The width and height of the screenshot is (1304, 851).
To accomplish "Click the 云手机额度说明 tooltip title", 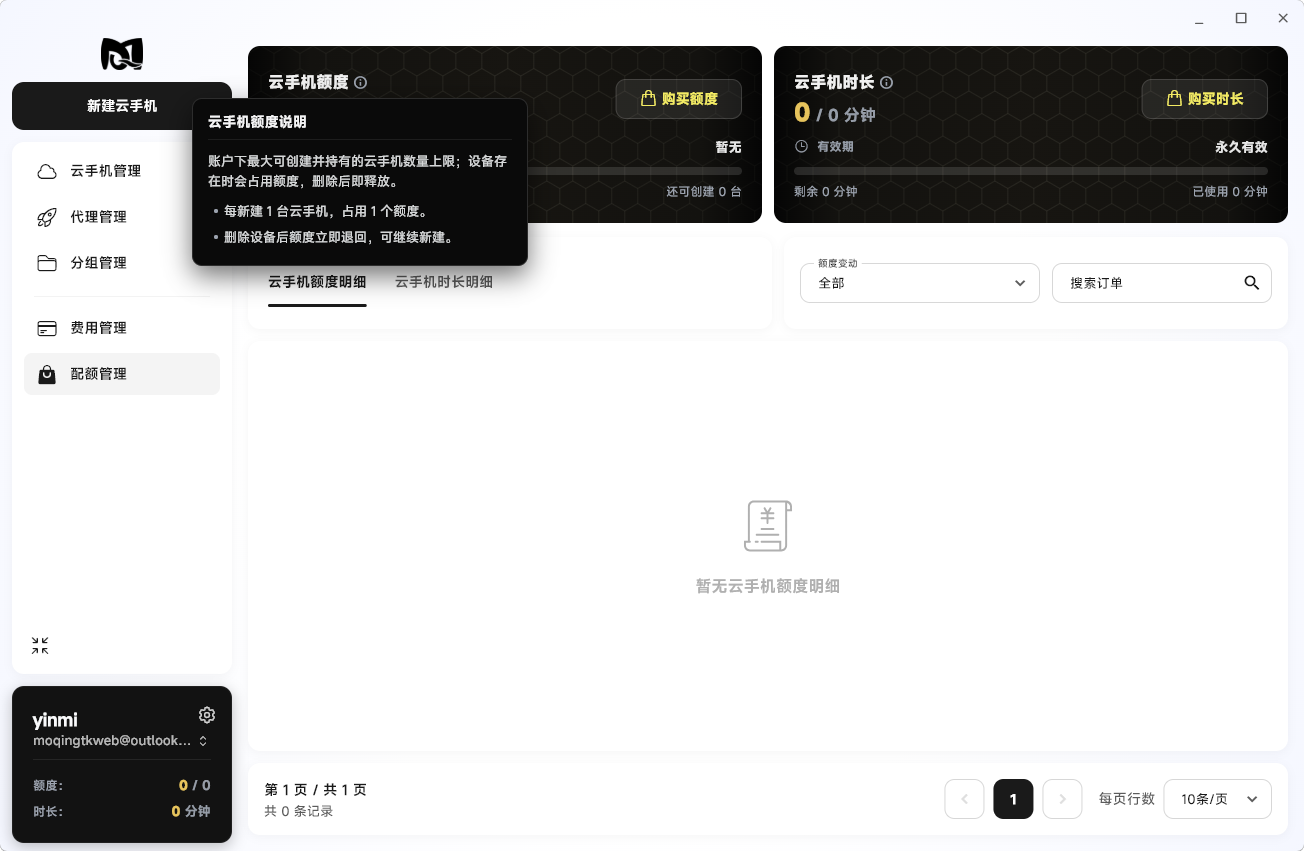I will click(x=257, y=122).
